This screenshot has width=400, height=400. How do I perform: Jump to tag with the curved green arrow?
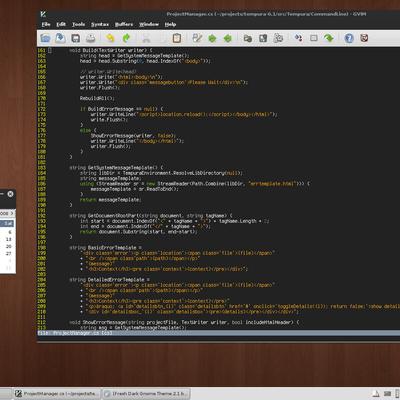tap(329, 38)
